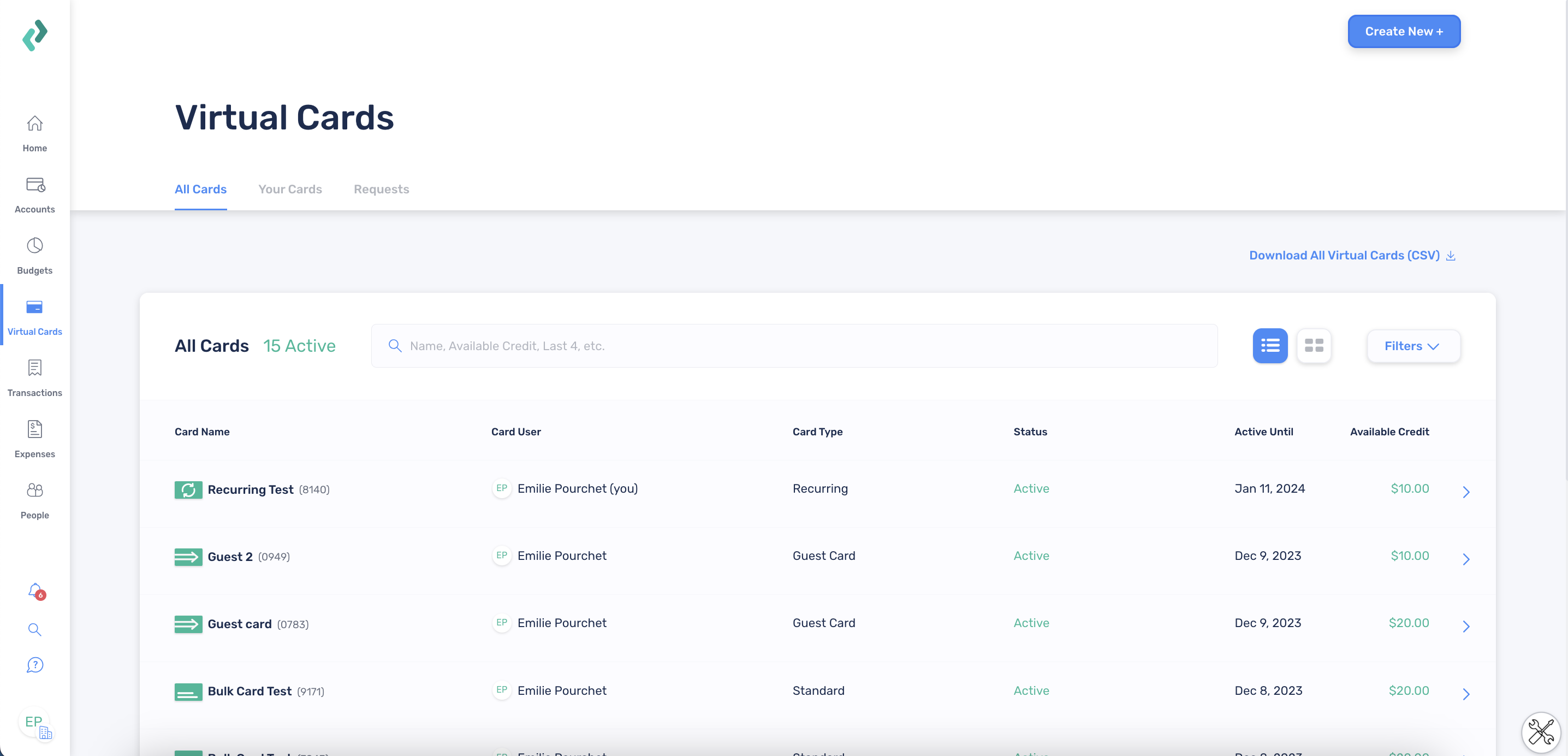Go to Home in sidebar

(x=35, y=134)
